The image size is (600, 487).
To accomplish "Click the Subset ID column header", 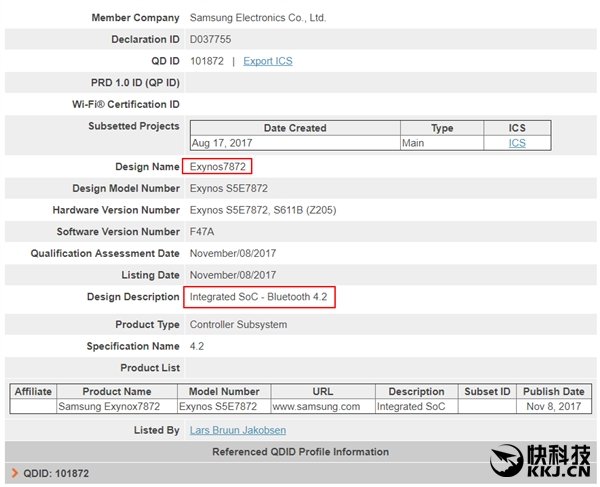I will [488, 392].
